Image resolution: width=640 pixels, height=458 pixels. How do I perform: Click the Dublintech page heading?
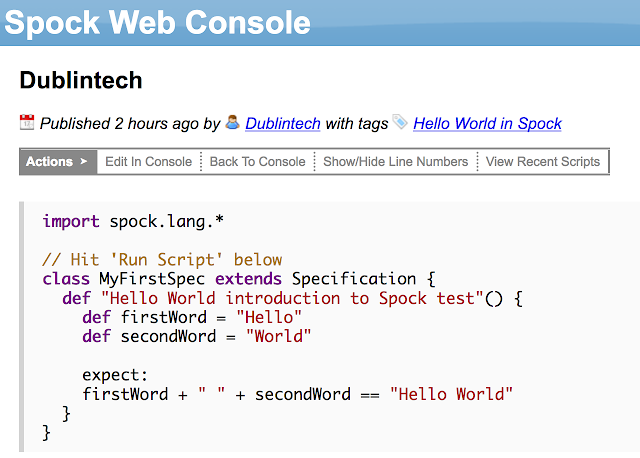(81, 80)
